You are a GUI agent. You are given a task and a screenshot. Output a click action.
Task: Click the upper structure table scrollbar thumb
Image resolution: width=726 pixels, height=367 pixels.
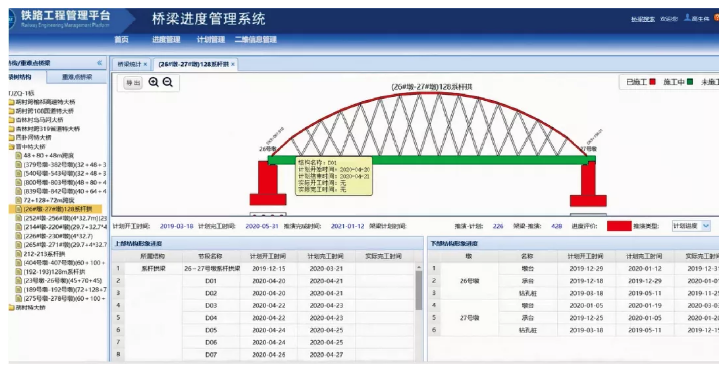pos(419,290)
